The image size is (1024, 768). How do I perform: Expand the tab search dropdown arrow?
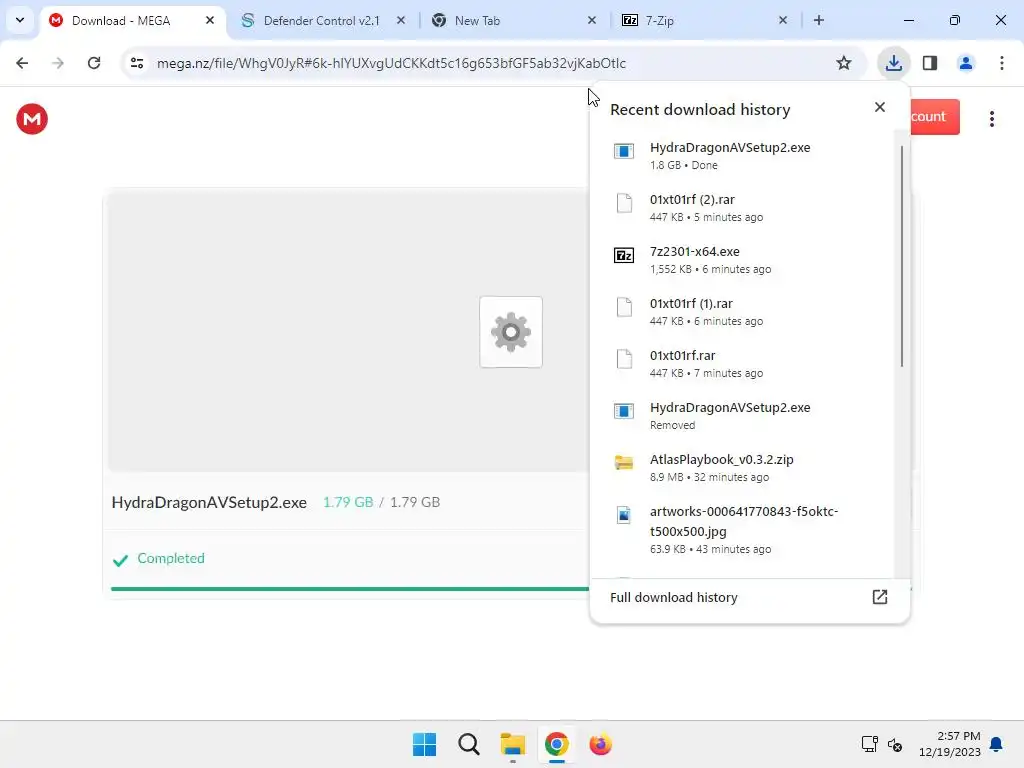[20, 20]
